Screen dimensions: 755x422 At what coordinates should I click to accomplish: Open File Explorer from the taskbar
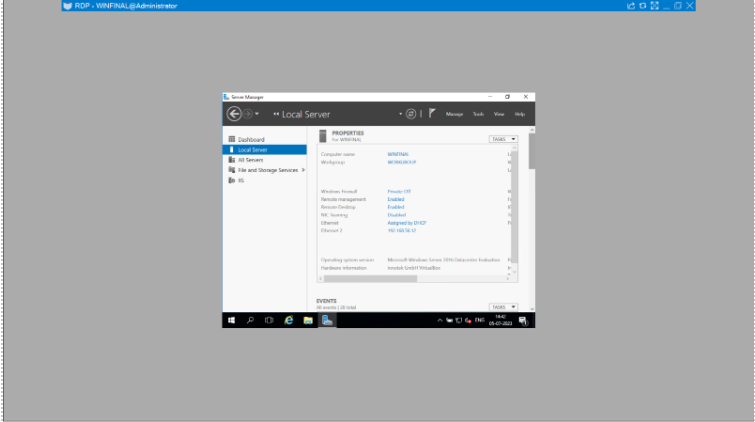308,320
